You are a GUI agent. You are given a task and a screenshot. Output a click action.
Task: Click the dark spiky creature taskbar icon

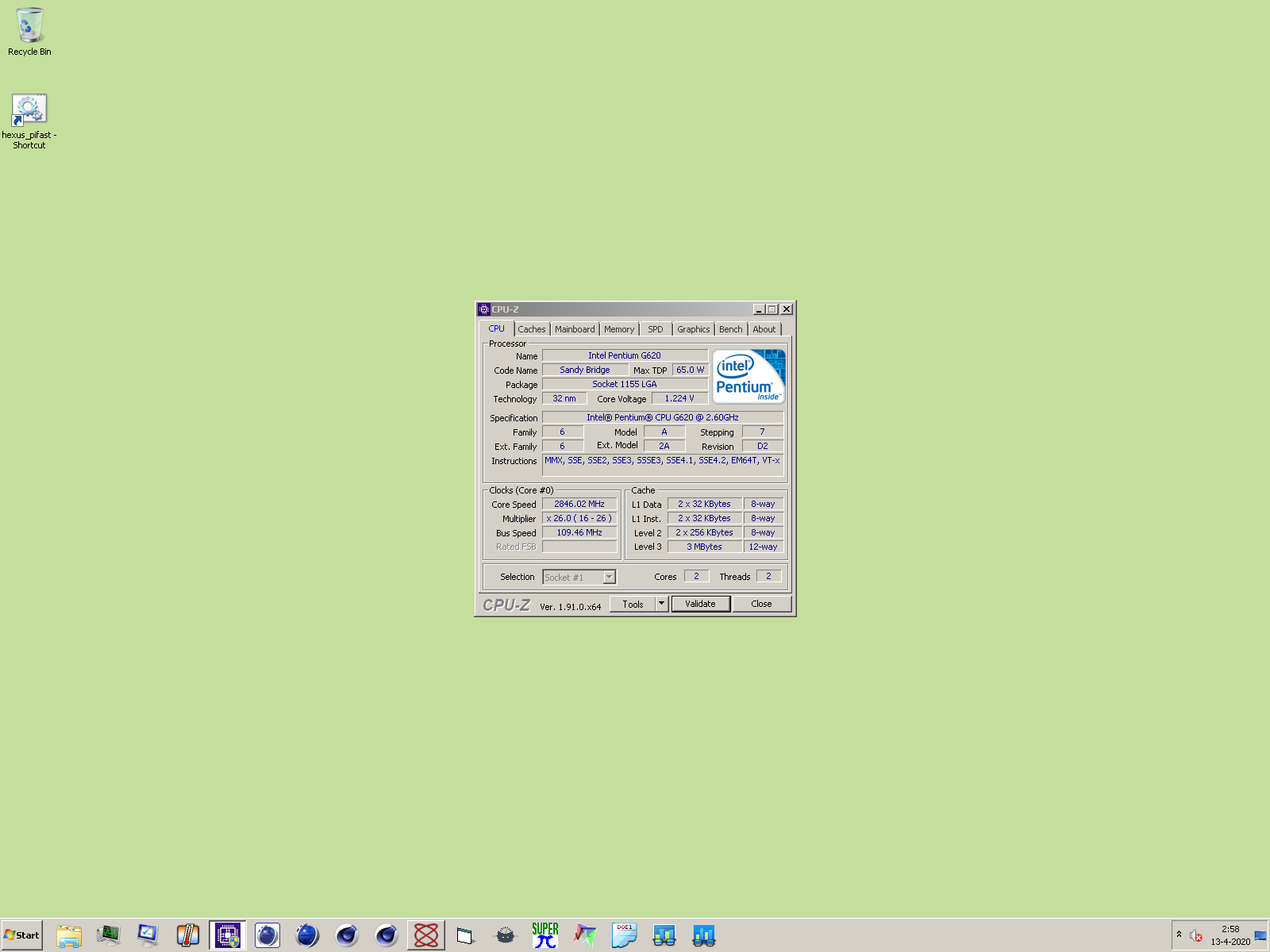(506, 935)
